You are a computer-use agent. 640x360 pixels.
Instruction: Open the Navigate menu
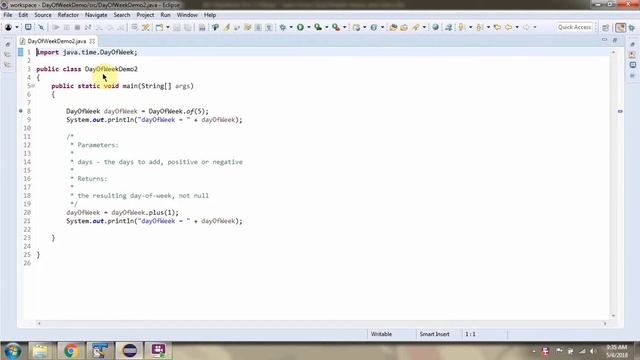[96, 15]
